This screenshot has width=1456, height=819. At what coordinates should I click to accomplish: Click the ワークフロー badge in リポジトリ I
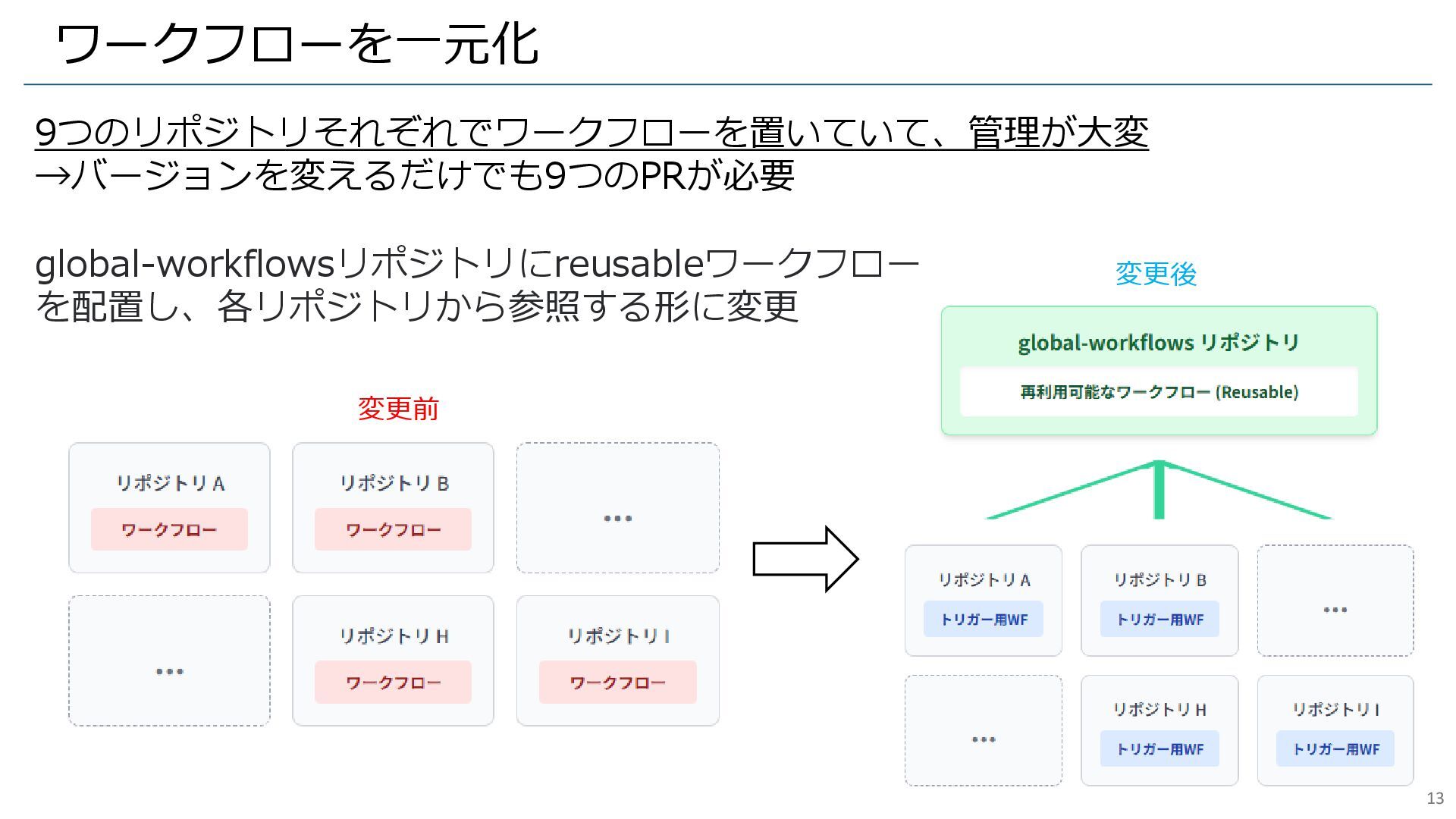(617, 682)
